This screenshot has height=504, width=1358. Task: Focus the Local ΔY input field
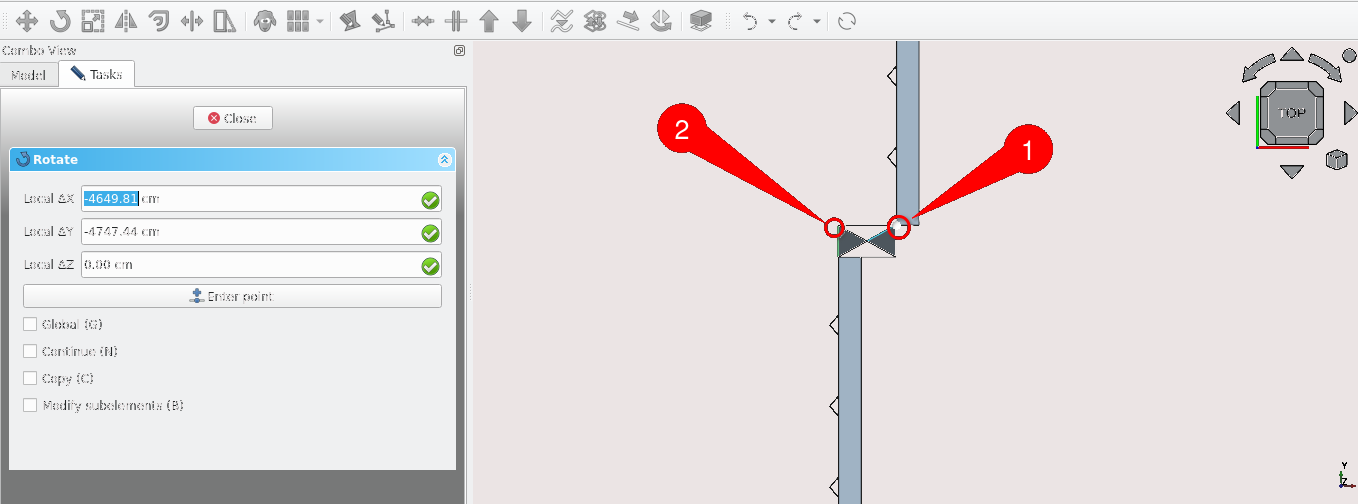tap(250, 232)
